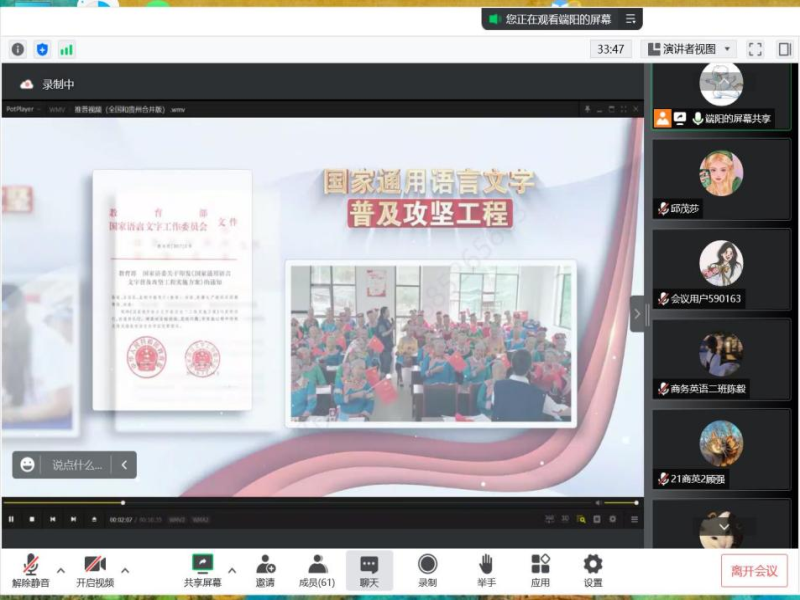Image resolution: width=800 pixels, height=600 pixels.
Task: Enter fullscreen with the top-bar icon
Action: 755,49
